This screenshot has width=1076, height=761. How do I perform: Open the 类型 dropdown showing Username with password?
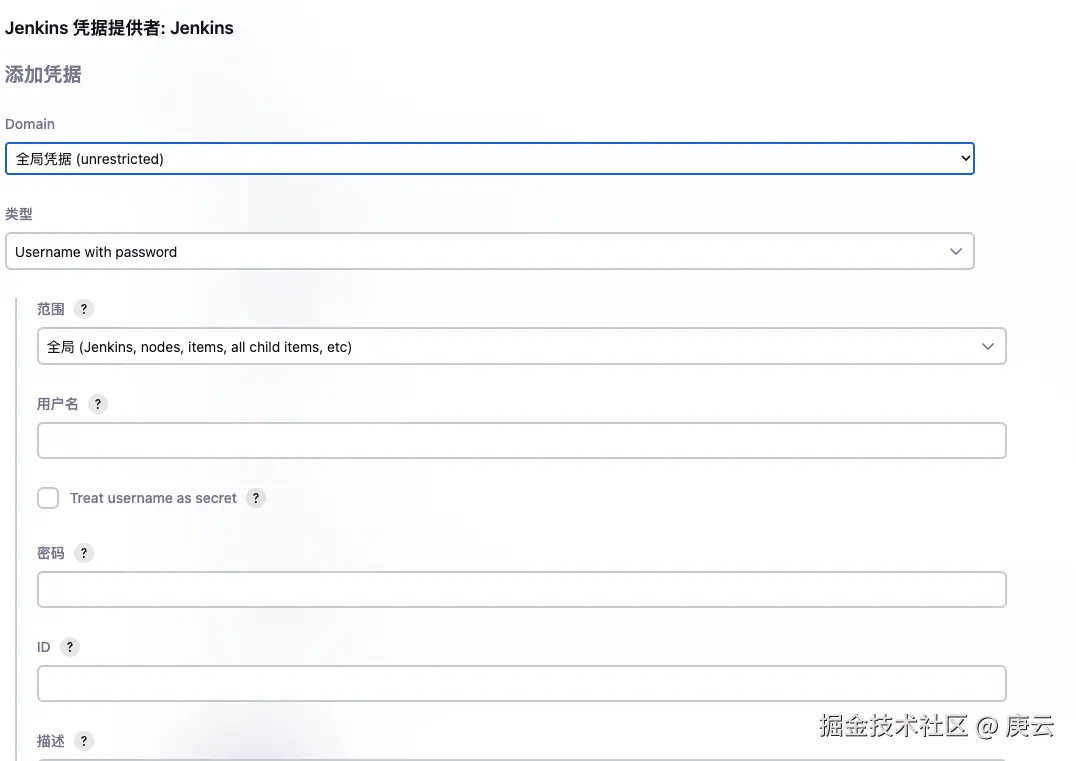click(x=489, y=251)
